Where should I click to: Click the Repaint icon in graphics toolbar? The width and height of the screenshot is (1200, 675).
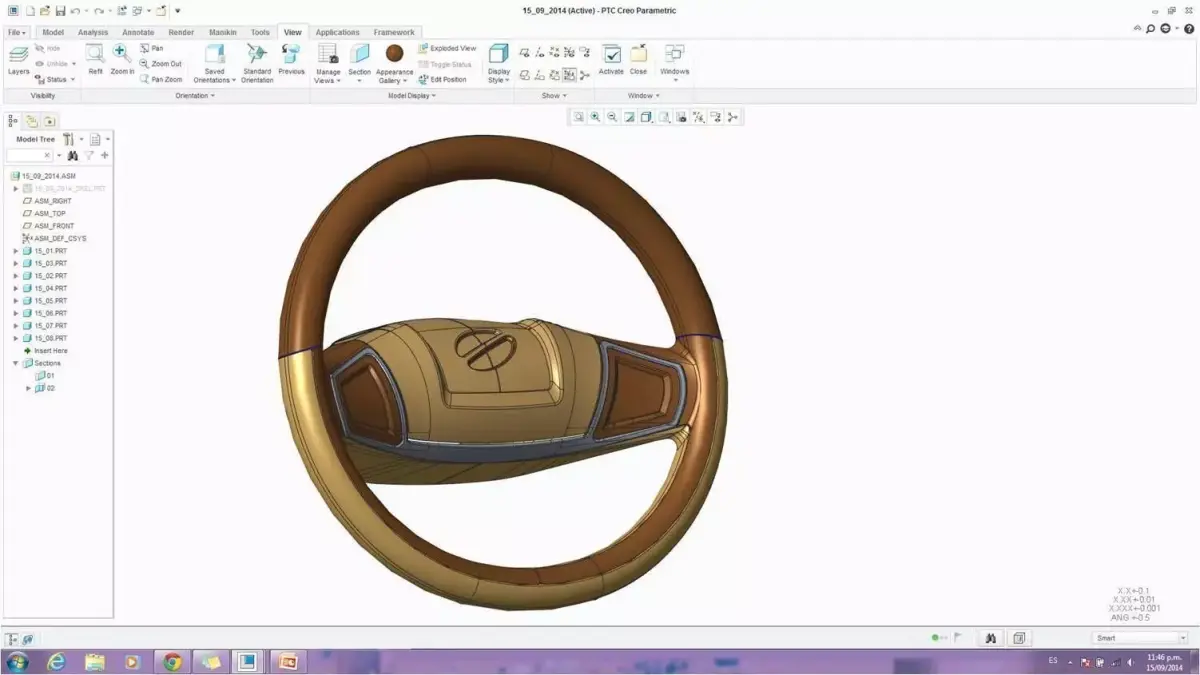click(x=629, y=117)
